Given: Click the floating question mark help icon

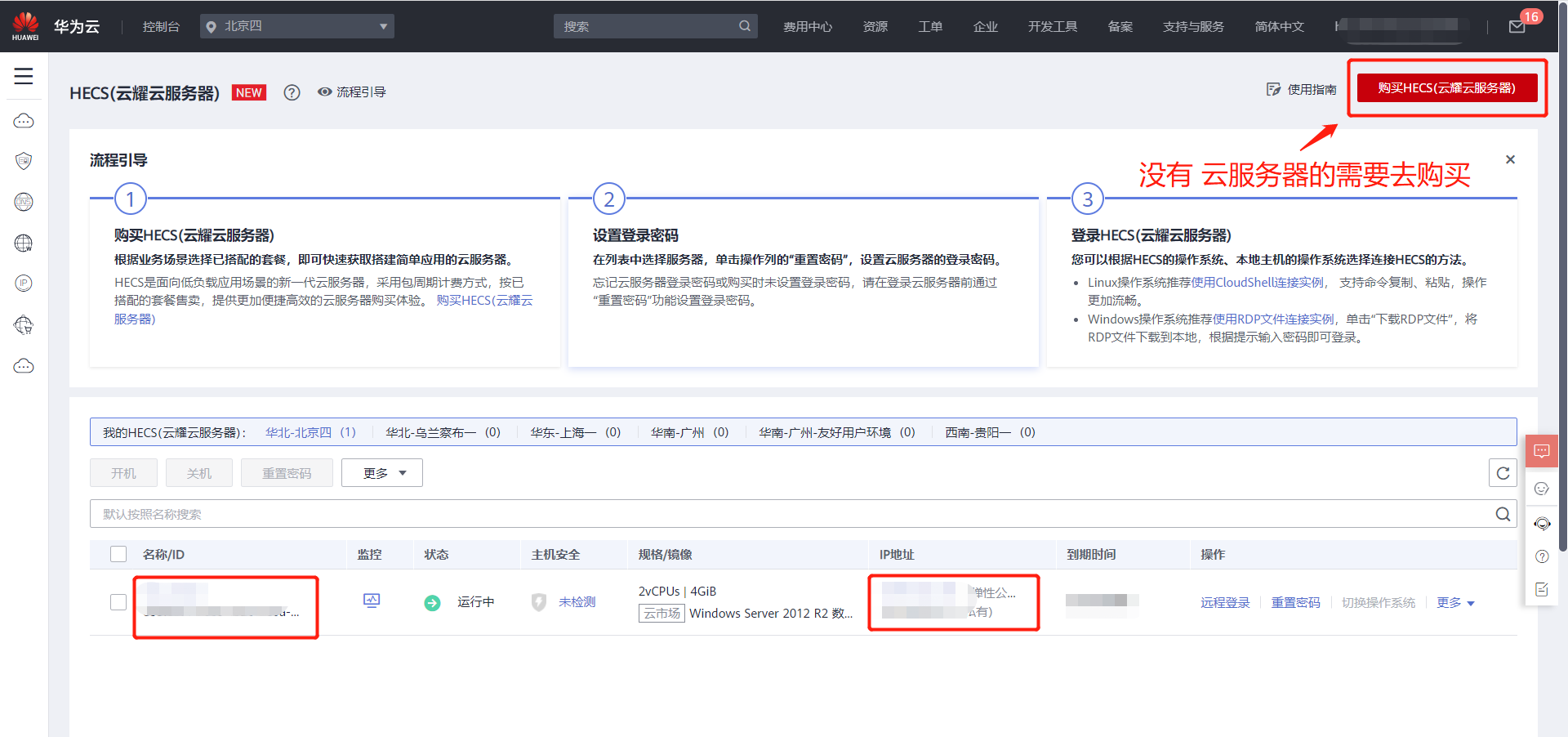Looking at the screenshot, I should click(1542, 556).
